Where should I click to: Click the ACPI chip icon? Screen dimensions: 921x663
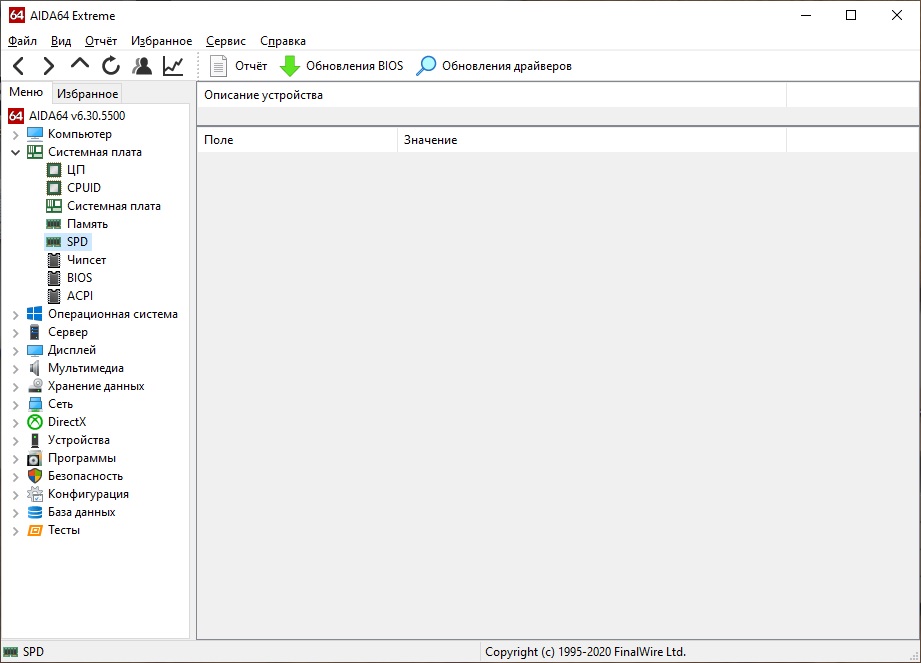[x=54, y=296]
